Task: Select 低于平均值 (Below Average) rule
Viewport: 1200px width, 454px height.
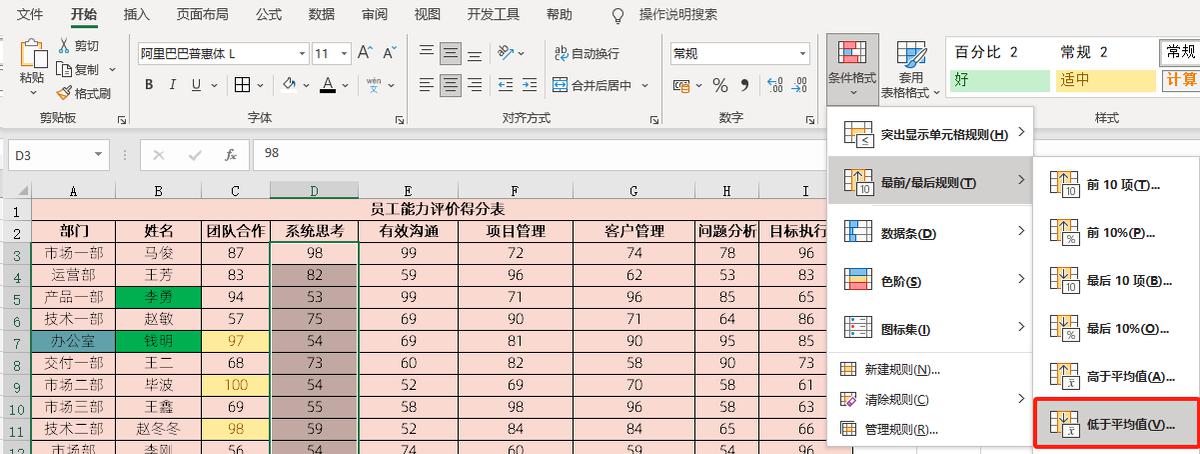Action: [1115, 424]
